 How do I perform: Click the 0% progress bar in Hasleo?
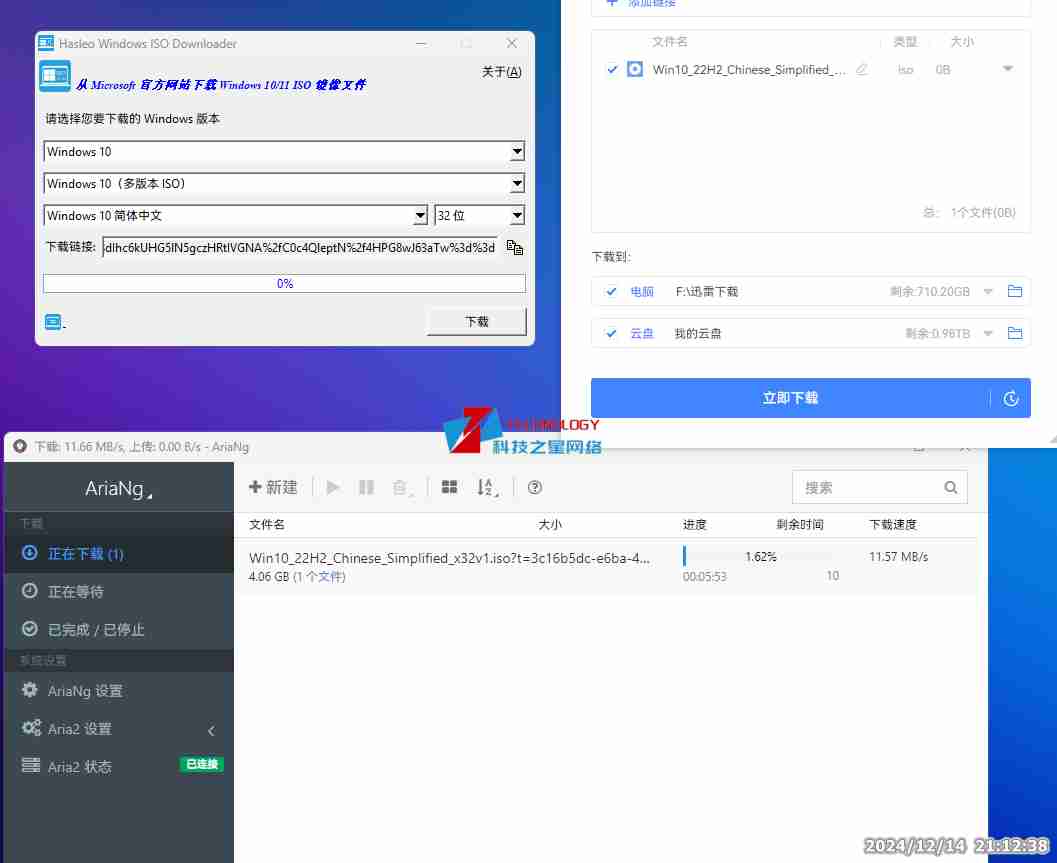click(284, 283)
